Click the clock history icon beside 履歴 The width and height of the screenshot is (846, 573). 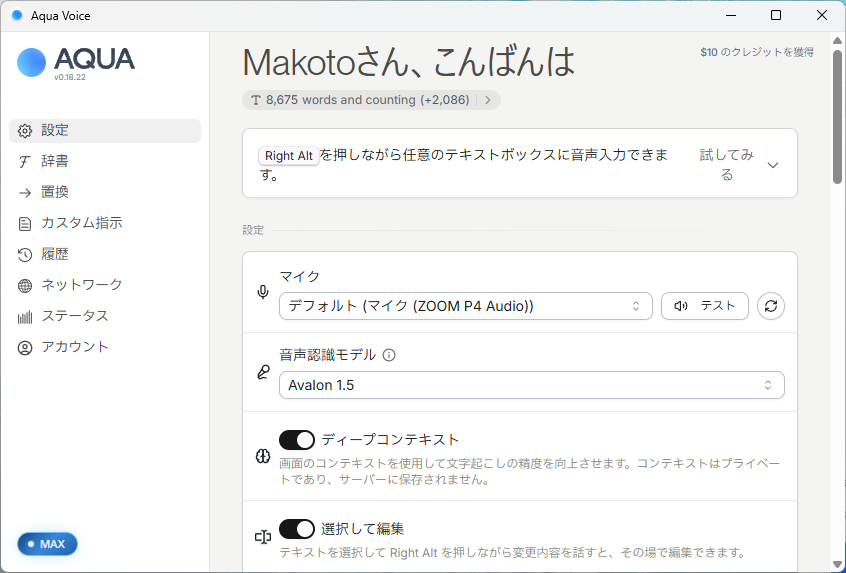[x=25, y=255]
